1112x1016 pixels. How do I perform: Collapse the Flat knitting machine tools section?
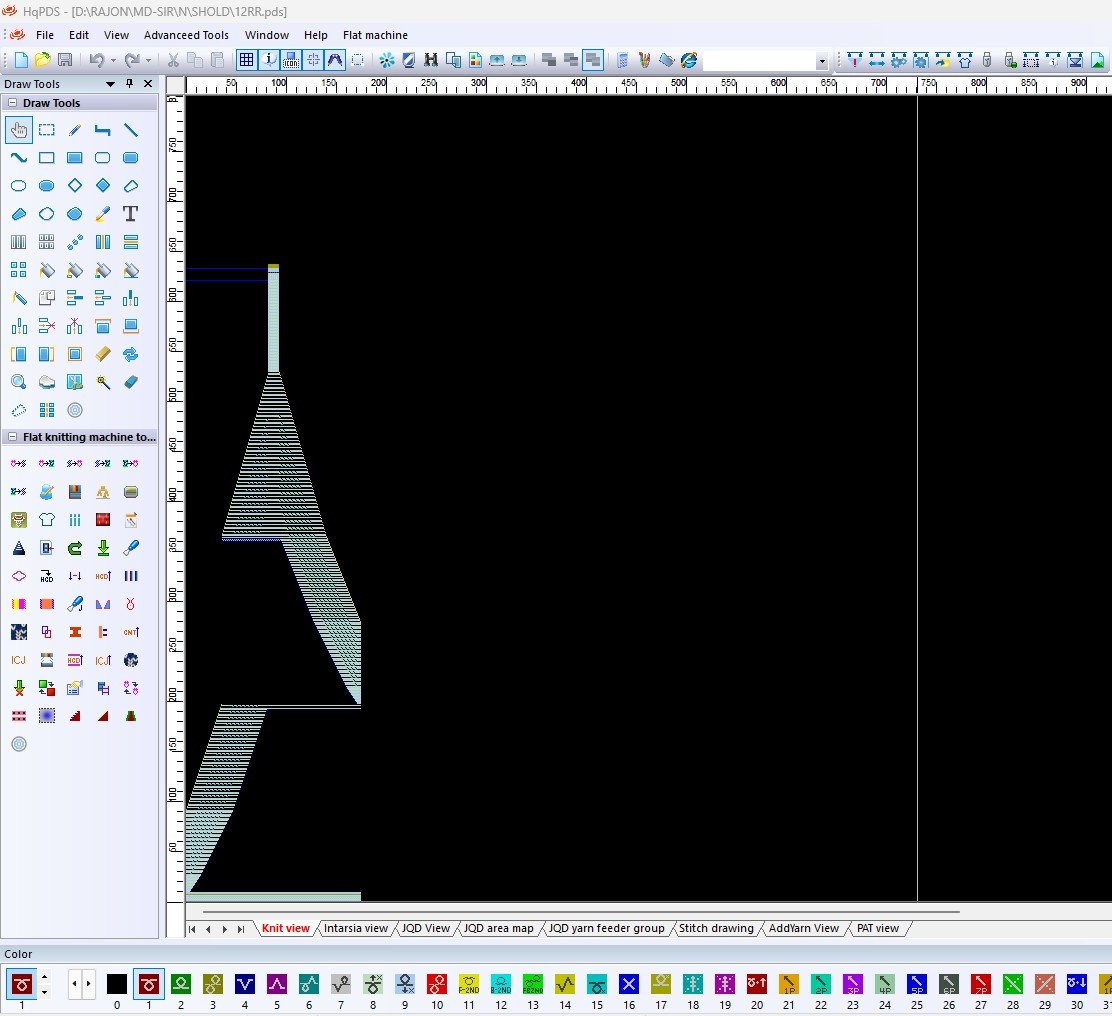point(13,437)
